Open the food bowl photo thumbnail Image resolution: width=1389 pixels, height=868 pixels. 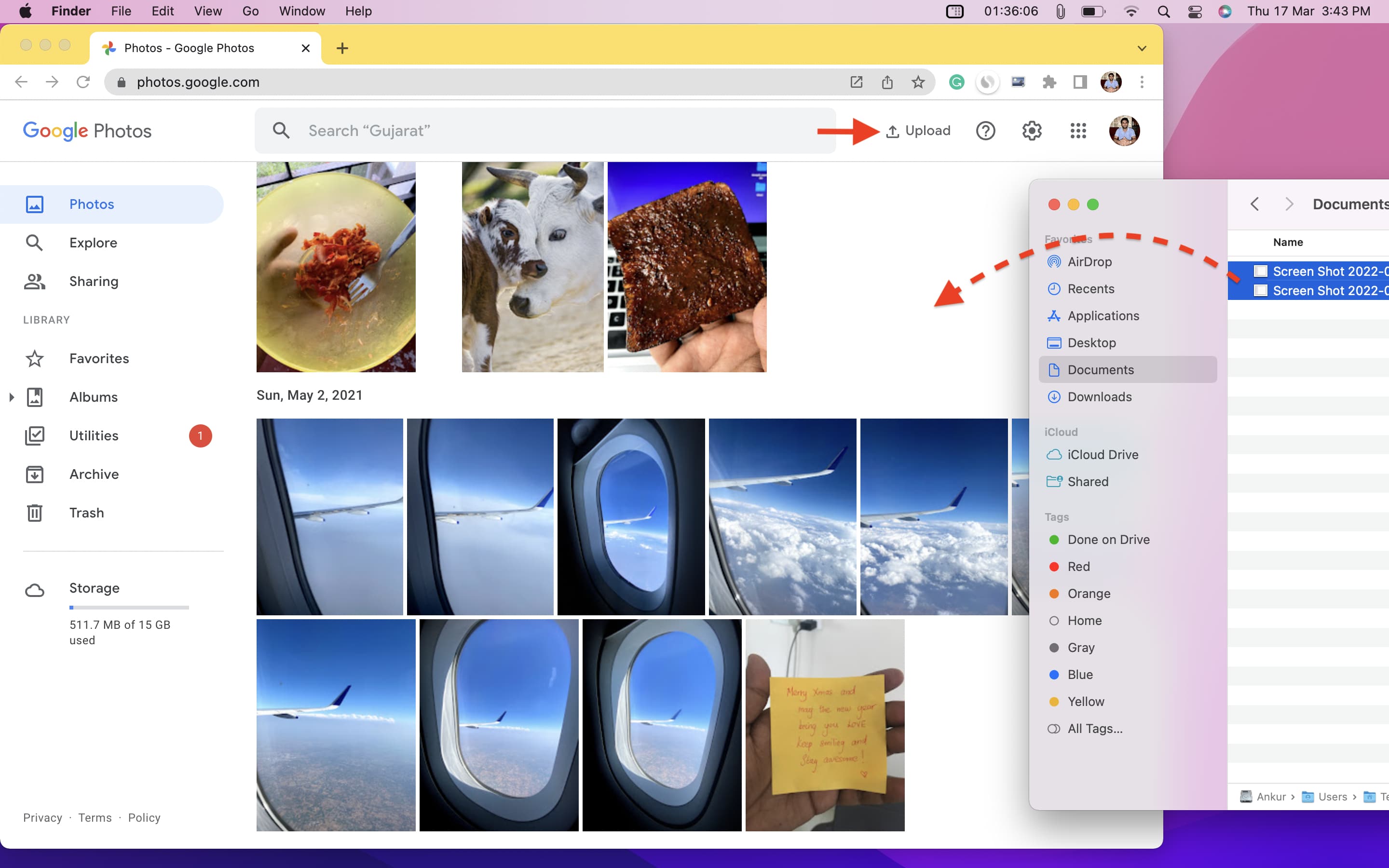coord(336,267)
